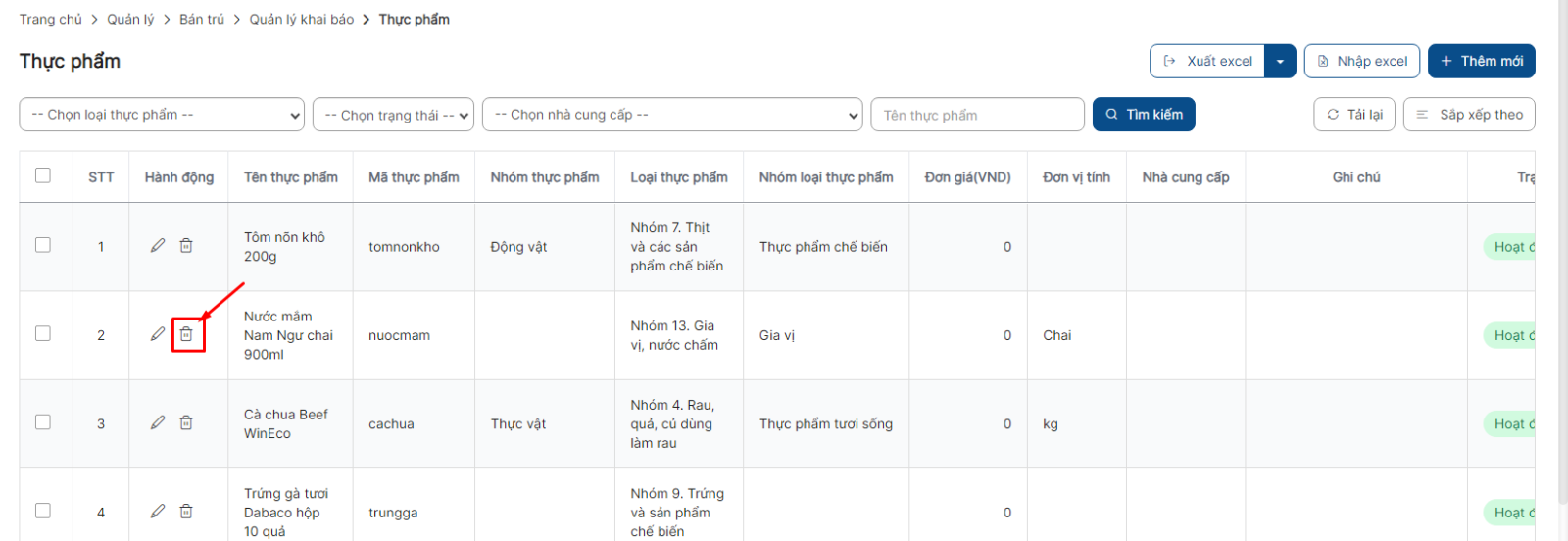Open edit pencil for Cà chua Beef WinEco
This screenshot has width=1568, height=541.
(x=158, y=422)
